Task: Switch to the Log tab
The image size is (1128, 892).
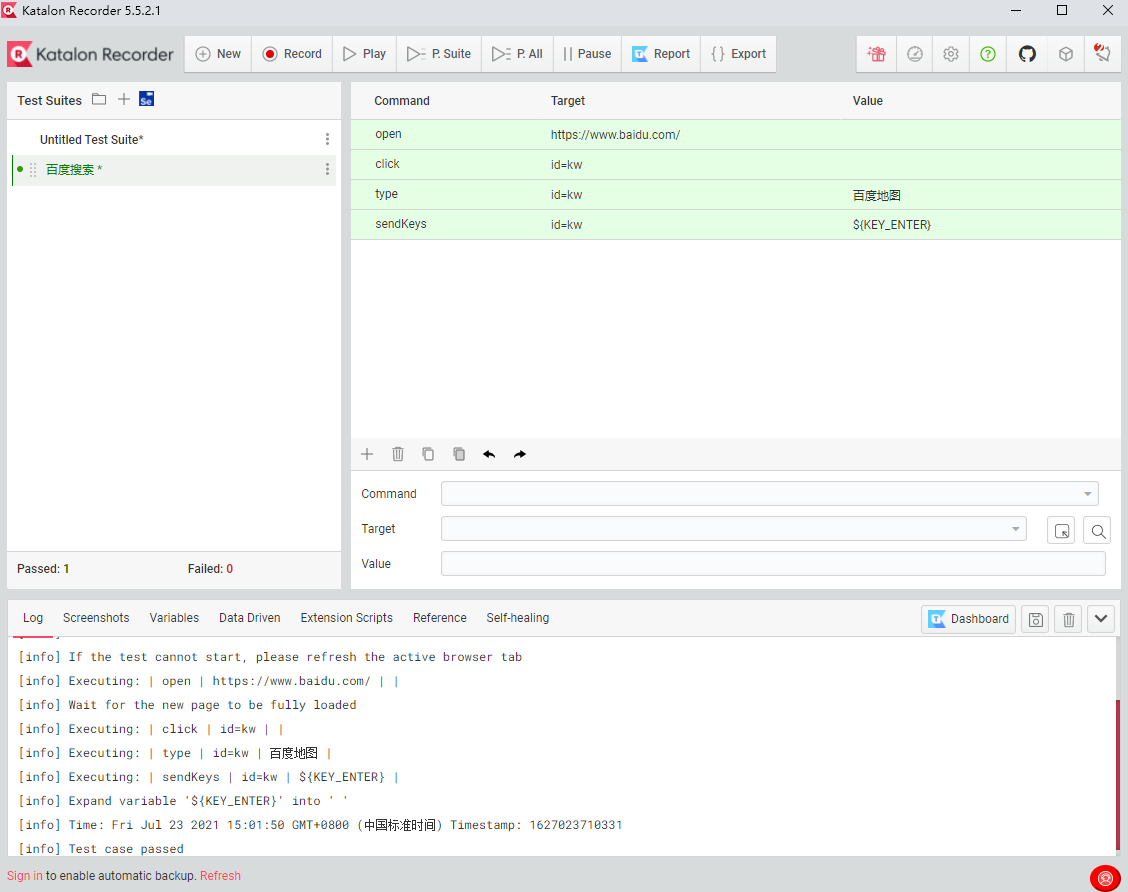Action: 33,618
